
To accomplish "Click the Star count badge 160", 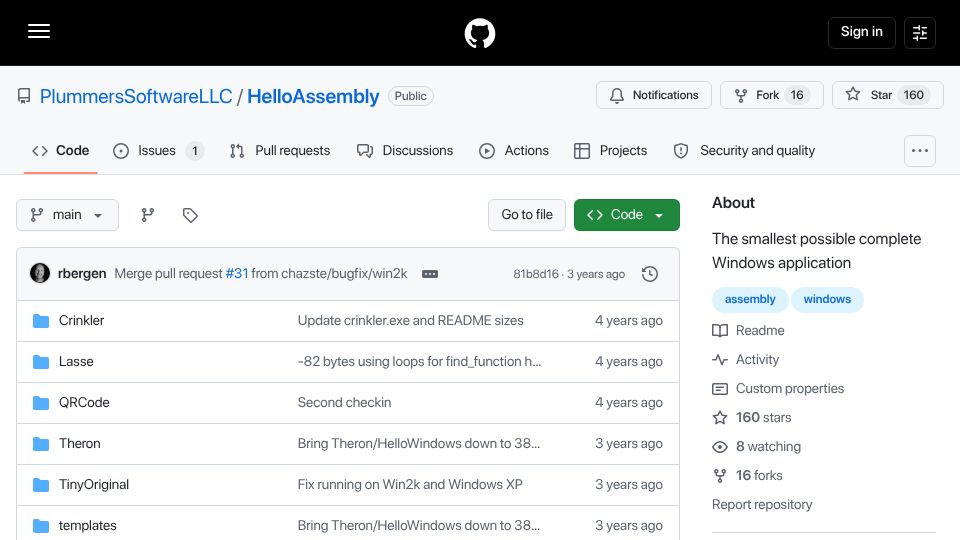I will [x=913, y=95].
